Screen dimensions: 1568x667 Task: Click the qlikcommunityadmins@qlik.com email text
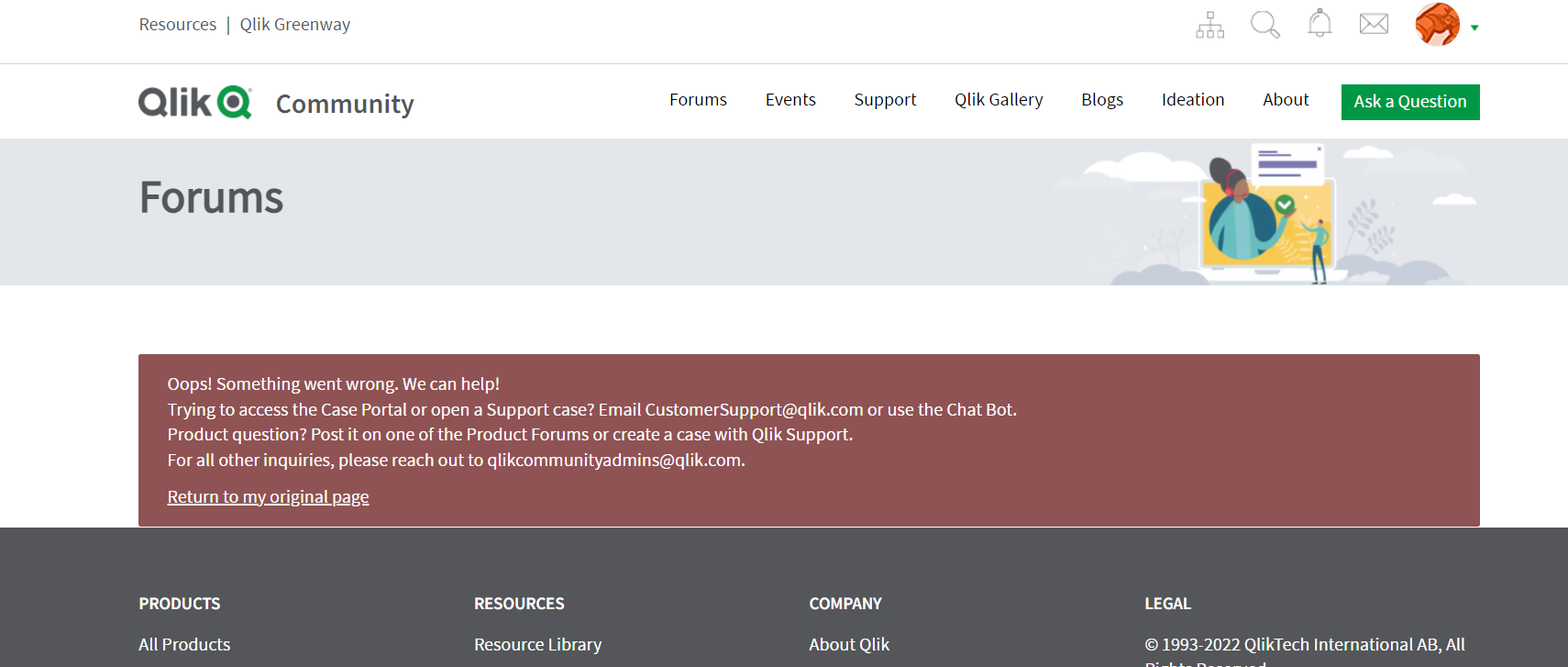pos(613,460)
